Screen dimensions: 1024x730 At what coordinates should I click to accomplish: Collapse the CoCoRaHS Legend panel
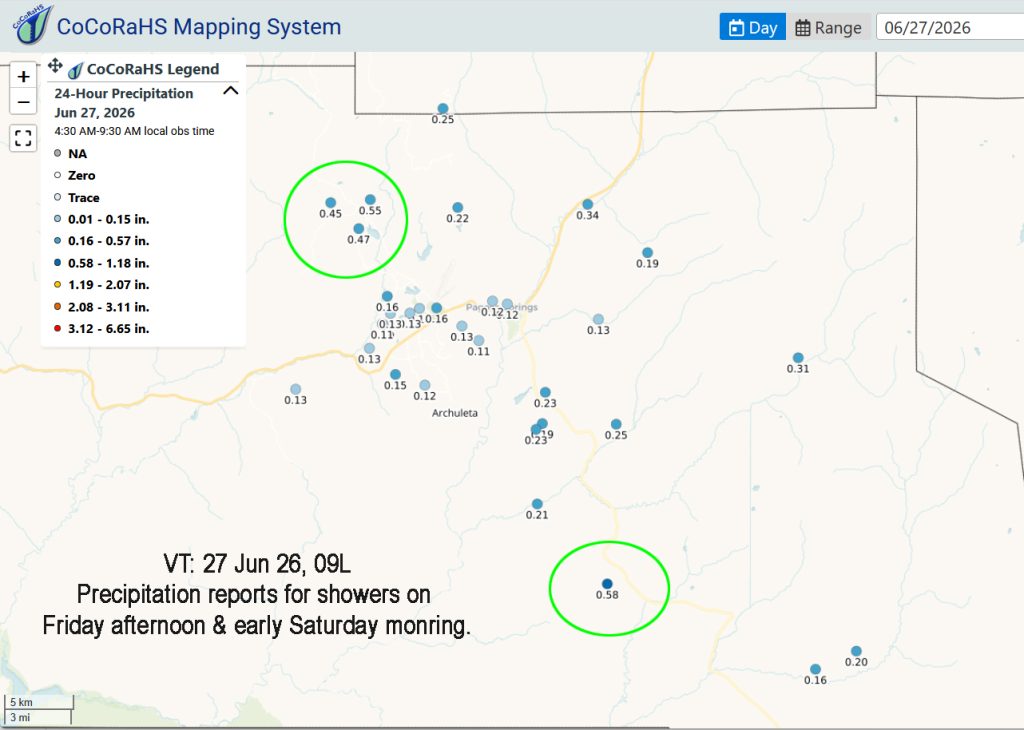pos(231,91)
